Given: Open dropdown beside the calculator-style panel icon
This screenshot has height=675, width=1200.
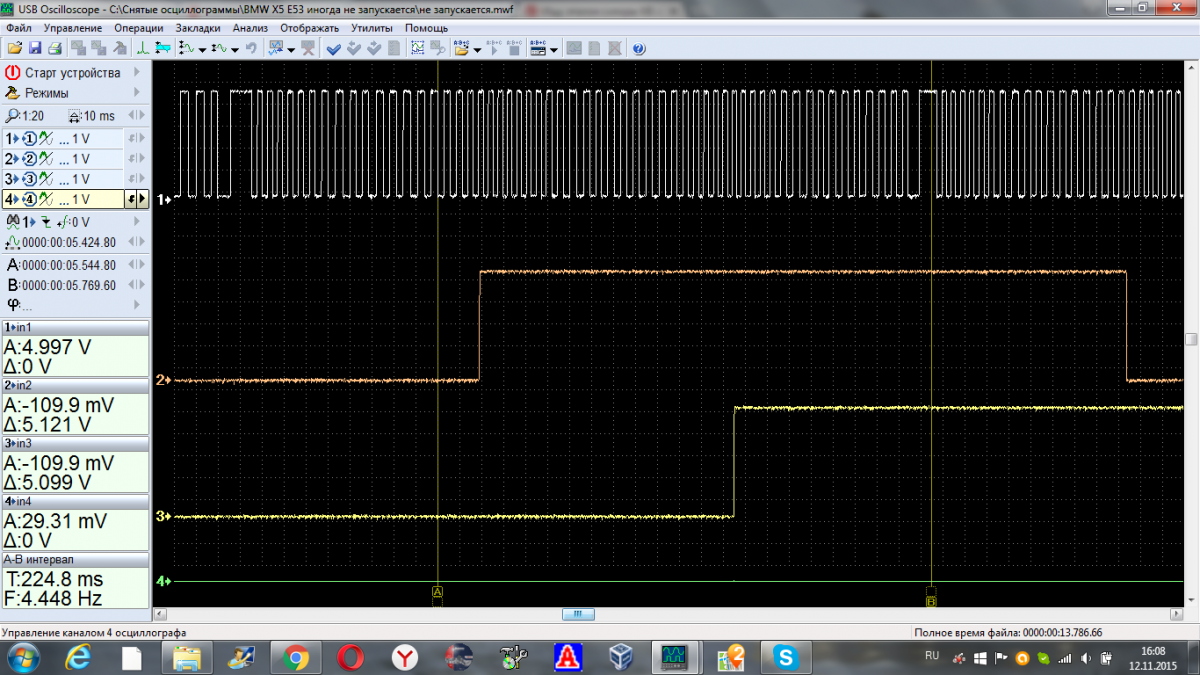Looking at the screenshot, I should tap(552, 49).
